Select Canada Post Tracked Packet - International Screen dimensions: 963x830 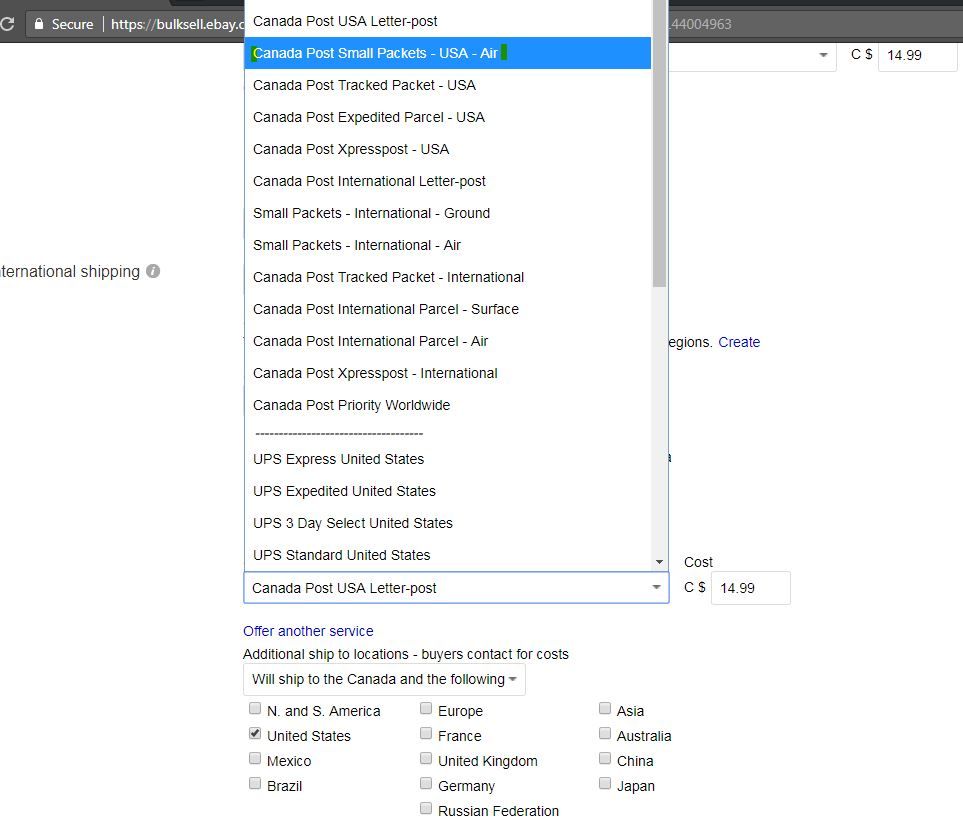pos(448,276)
